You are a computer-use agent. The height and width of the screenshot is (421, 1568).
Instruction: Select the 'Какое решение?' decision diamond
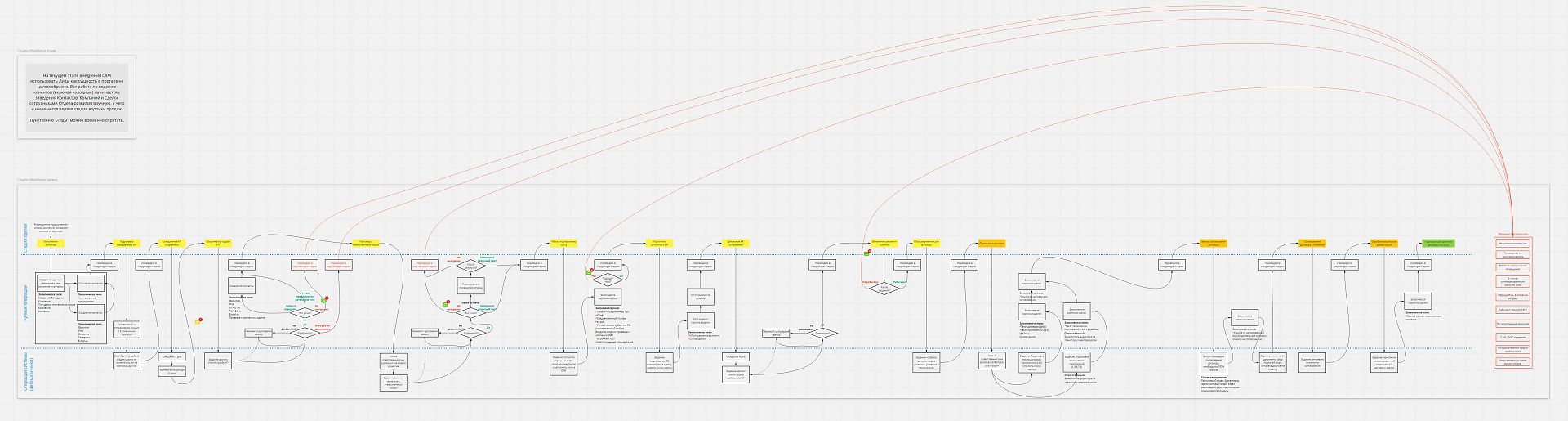(x=884, y=288)
